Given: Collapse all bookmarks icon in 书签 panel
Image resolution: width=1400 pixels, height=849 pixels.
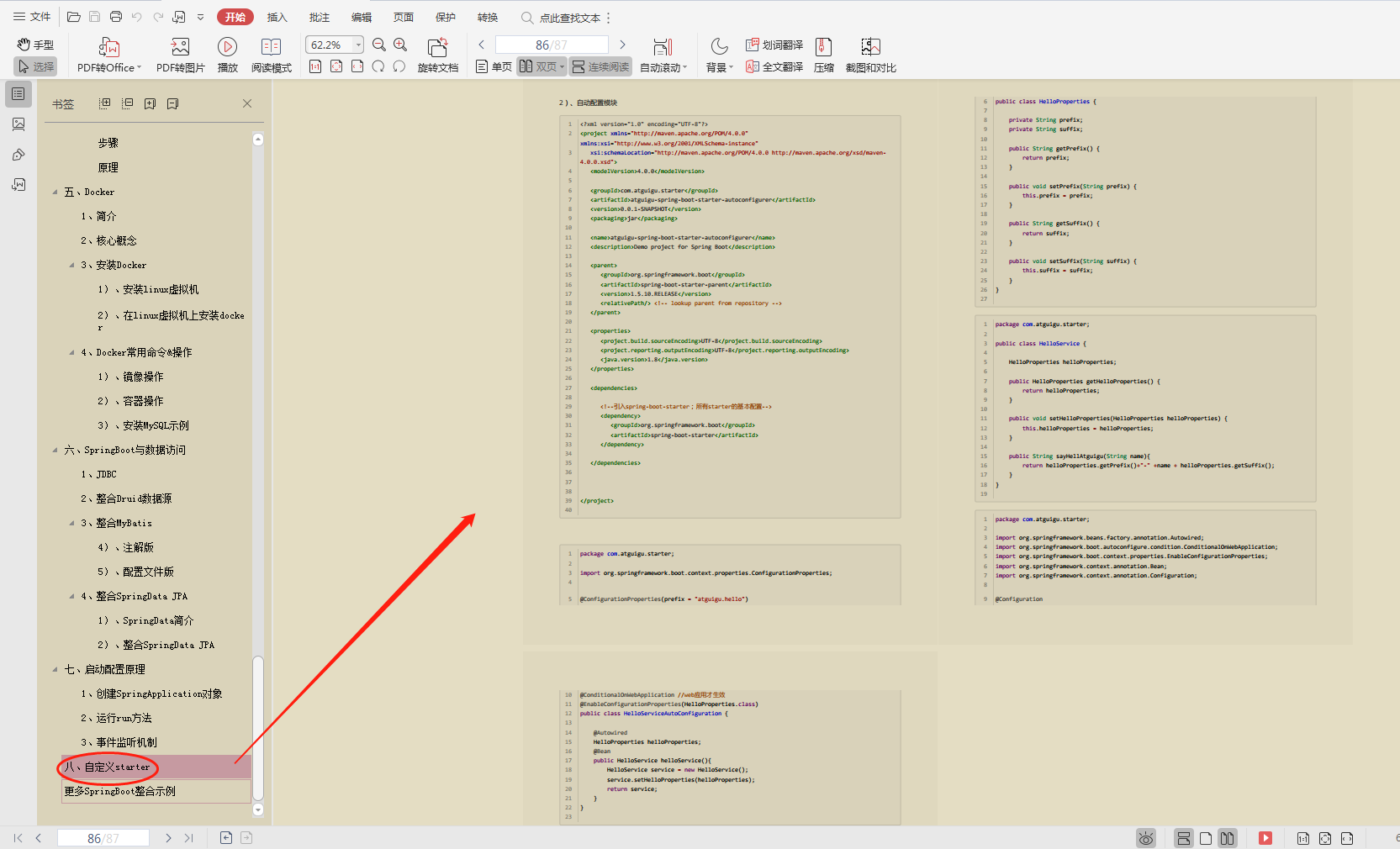Looking at the screenshot, I should coord(128,103).
